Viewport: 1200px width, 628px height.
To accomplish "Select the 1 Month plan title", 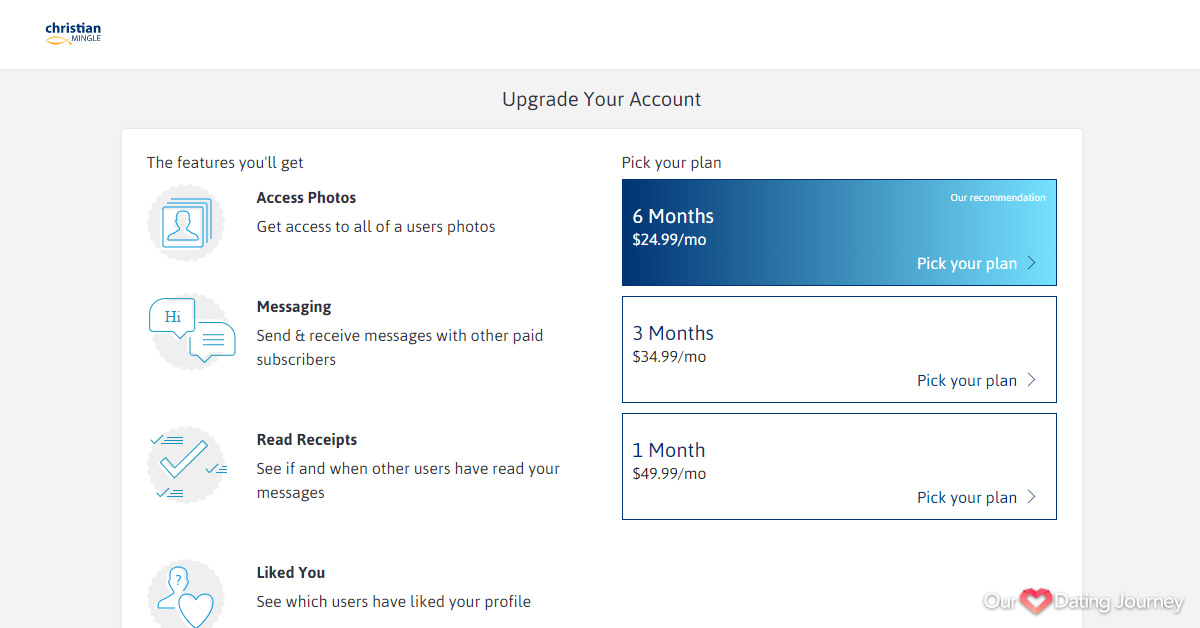I will (x=669, y=450).
